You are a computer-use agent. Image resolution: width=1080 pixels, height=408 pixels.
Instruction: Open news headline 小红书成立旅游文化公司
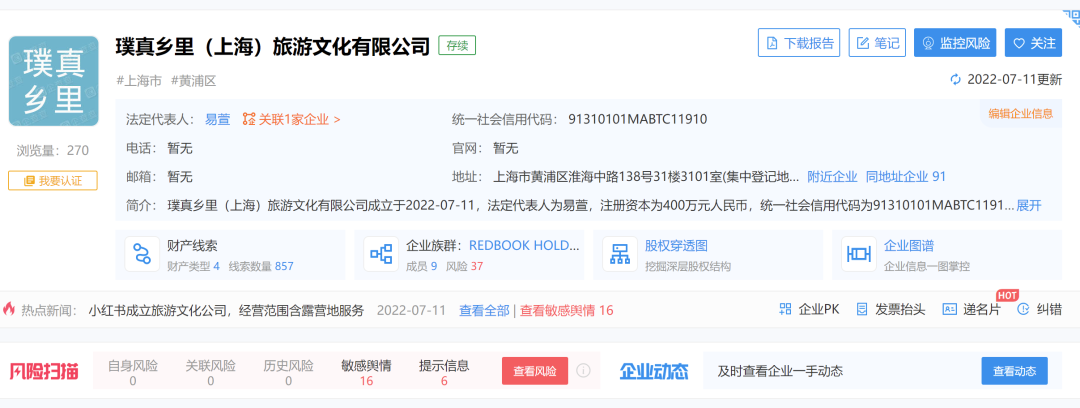coord(226,310)
